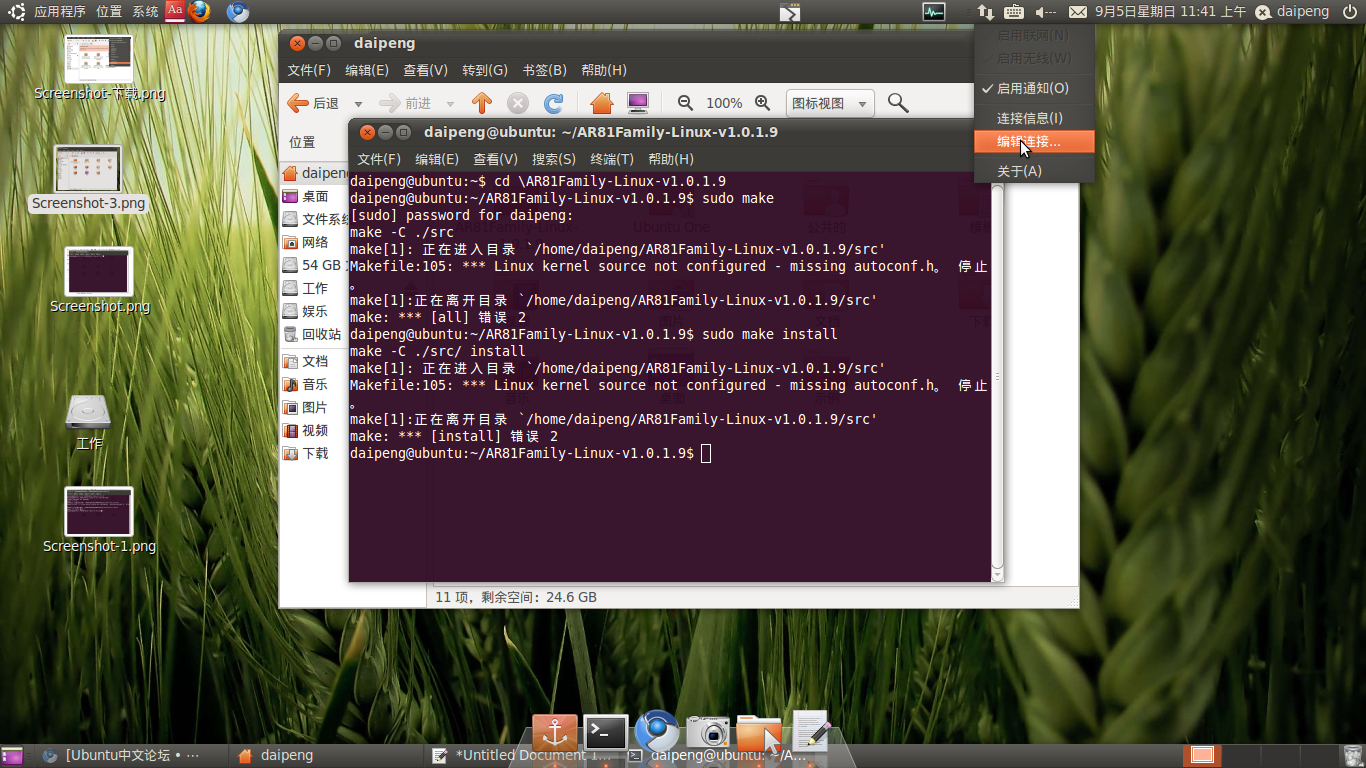
Task: Open the Back history dropdown arrow
Action: click(x=358, y=104)
